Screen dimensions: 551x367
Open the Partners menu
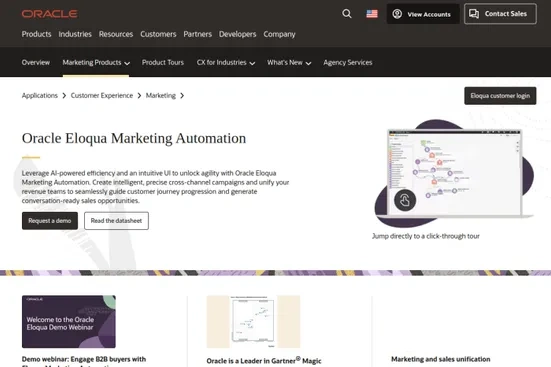197,34
